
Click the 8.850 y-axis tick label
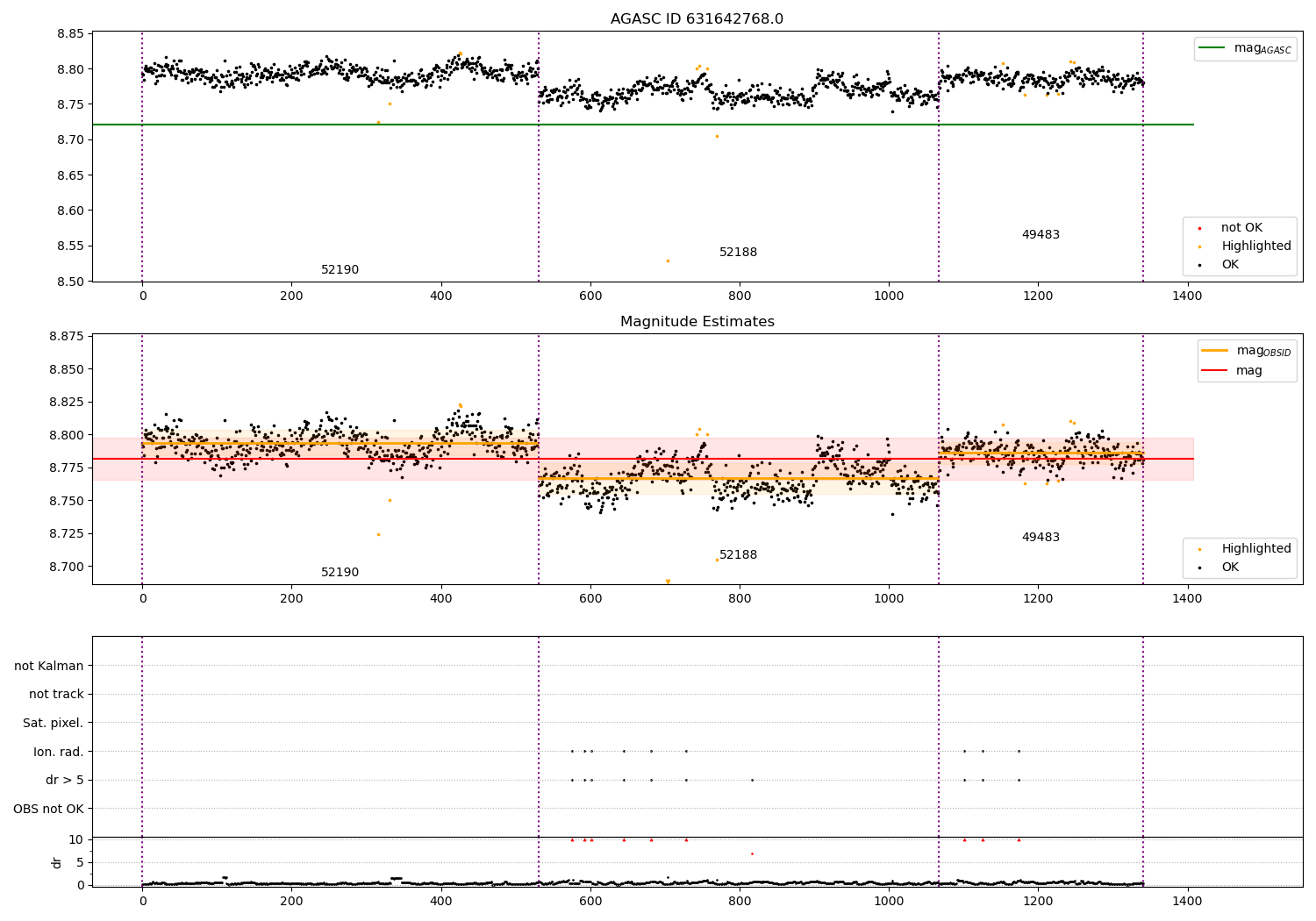[67, 369]
